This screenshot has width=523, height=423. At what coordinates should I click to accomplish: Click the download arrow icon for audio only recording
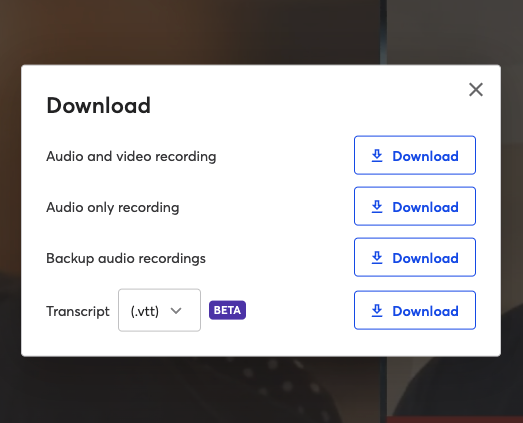coord(377,207)
